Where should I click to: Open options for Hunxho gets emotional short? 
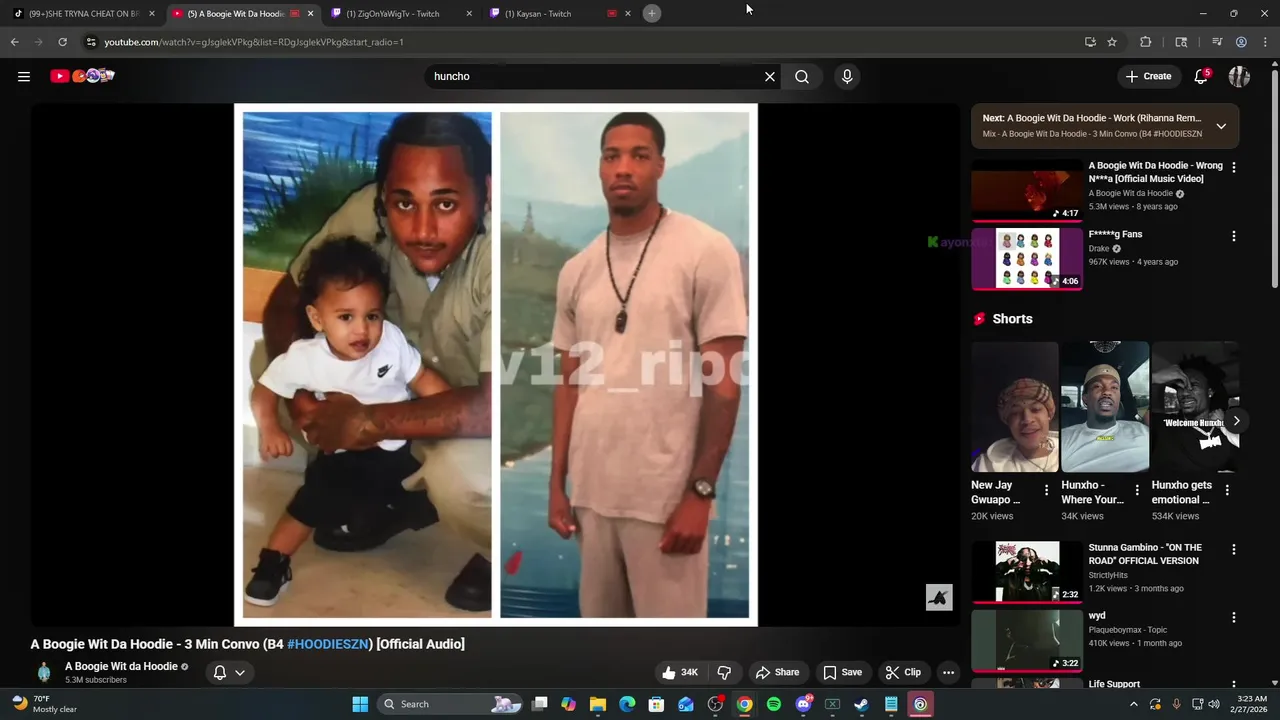click(1227, 490)
